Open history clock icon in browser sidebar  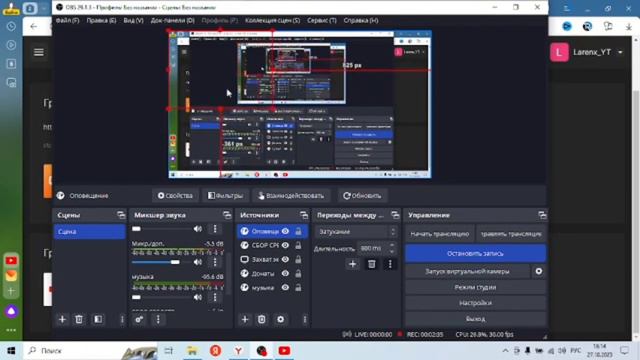click(x=11, y=26)
